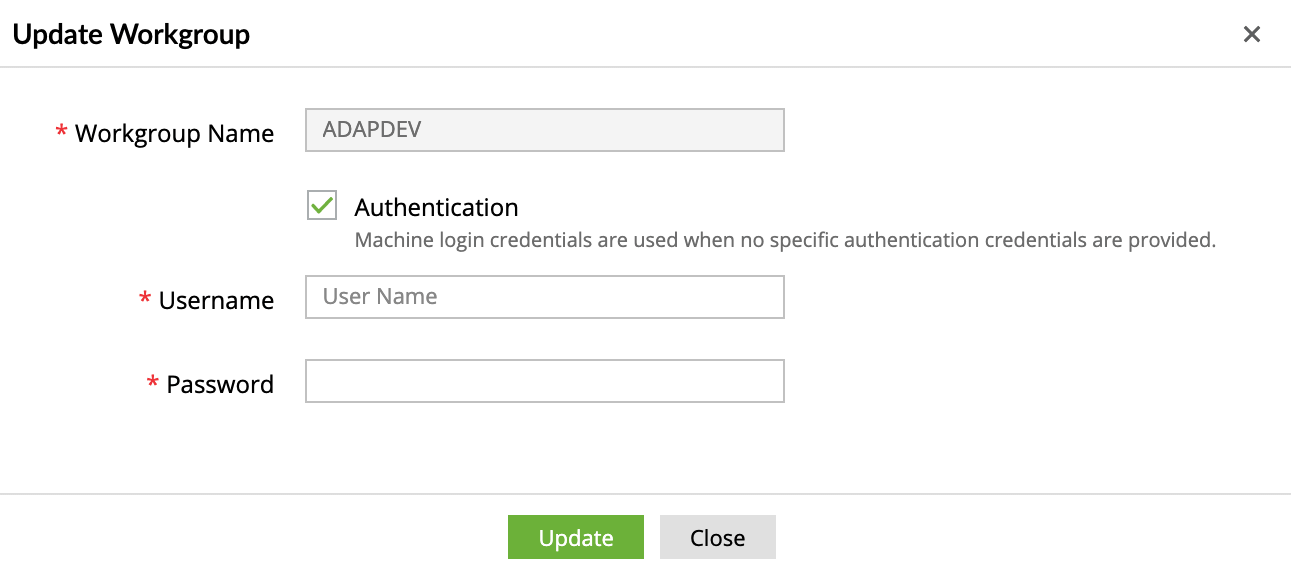Focus the Username input field

tap(544, 296)
